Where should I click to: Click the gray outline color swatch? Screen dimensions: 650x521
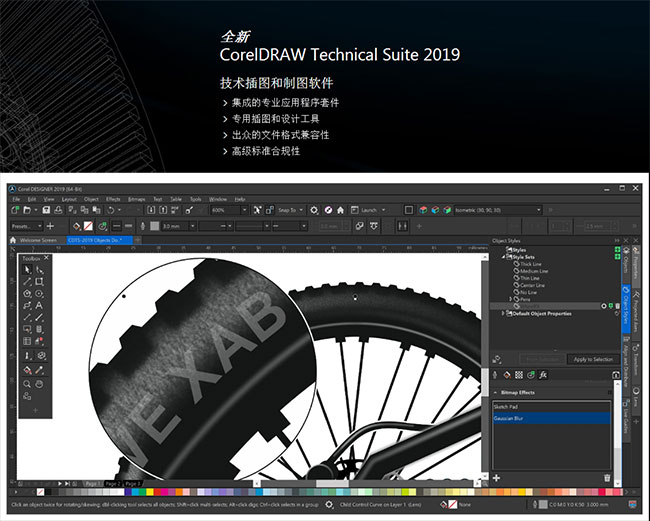(155, 226)
